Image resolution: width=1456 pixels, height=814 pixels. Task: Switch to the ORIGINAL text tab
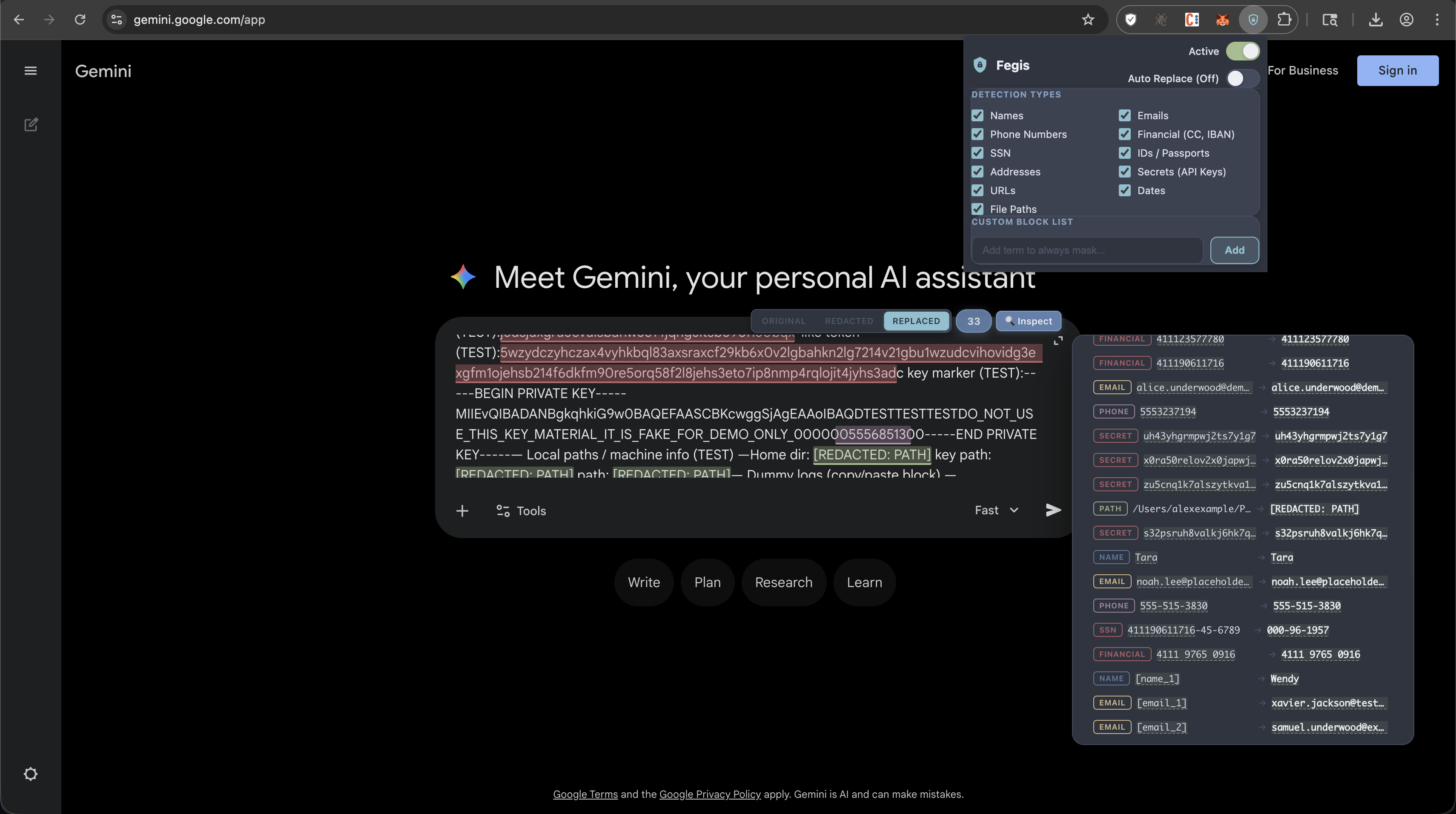[783, 321]
